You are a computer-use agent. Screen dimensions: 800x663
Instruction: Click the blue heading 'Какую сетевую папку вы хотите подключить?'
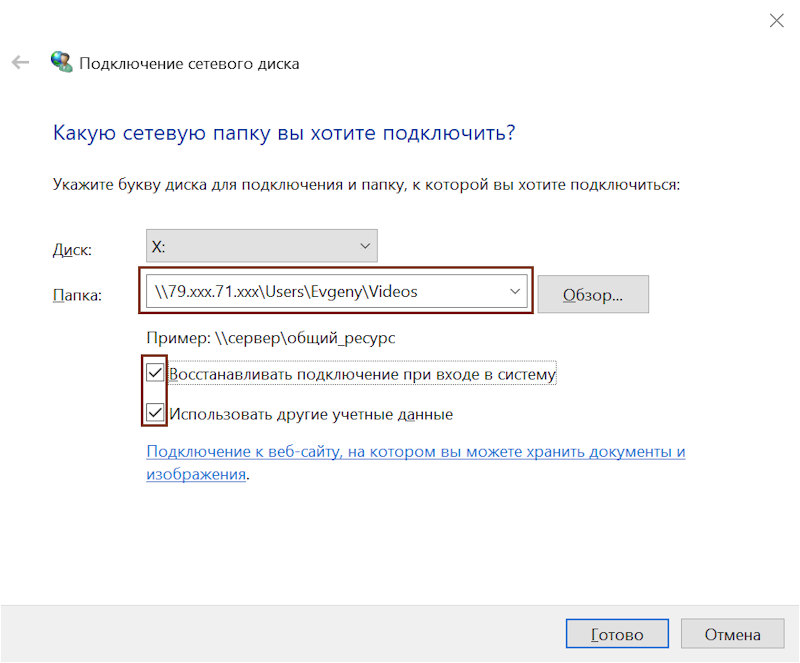[x=283, y=133]
